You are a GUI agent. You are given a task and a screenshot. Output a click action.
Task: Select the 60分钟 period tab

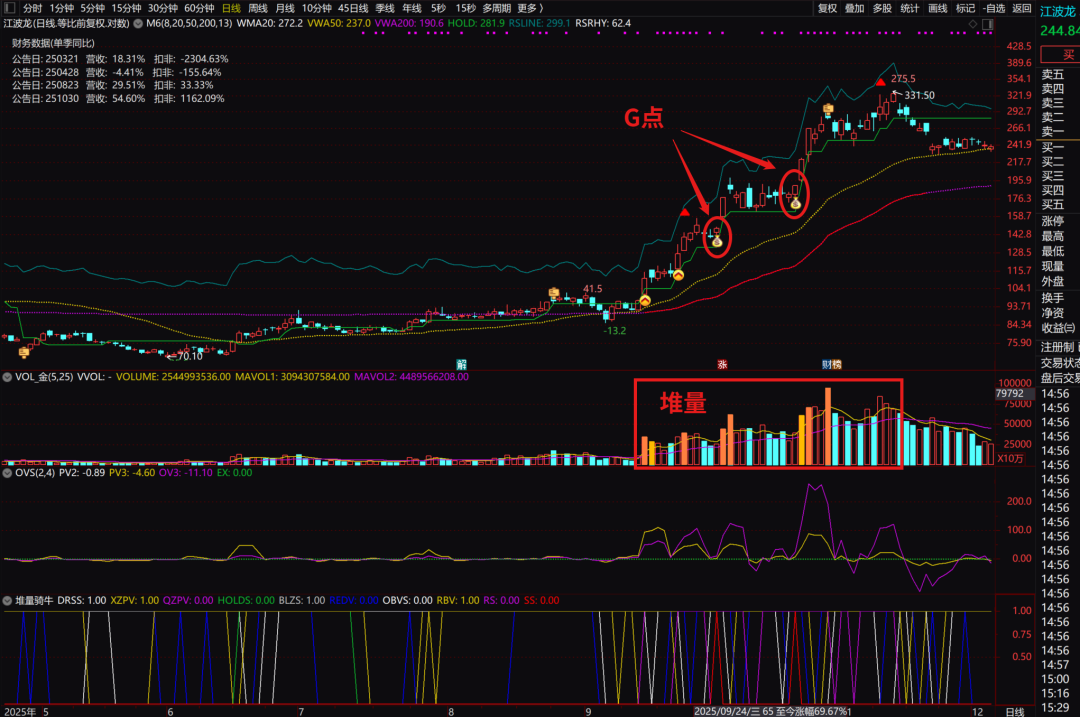pyautogui.click(x=199, y=8)
